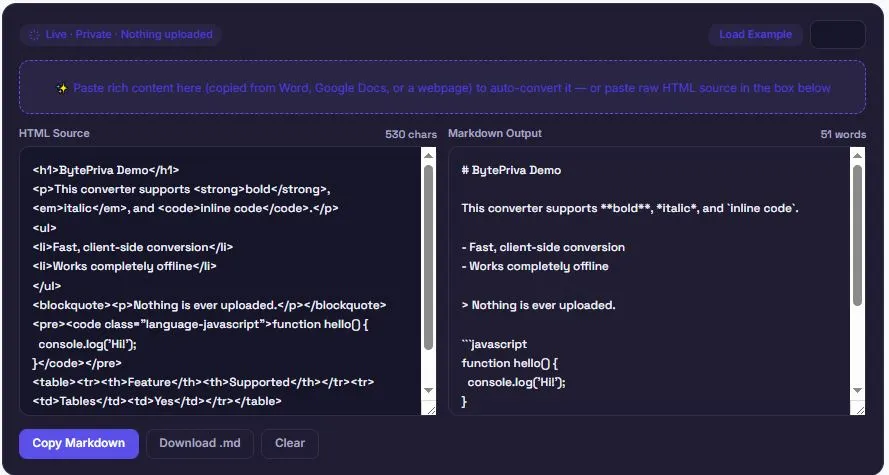
Task: Click the rich content paste zone
Action: tap(442, 87)
